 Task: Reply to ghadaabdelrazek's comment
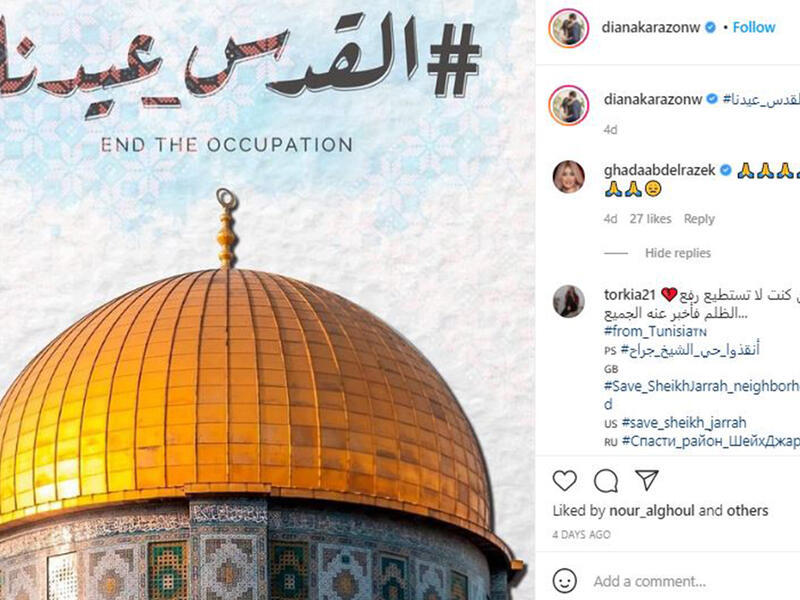coord(699,219)
